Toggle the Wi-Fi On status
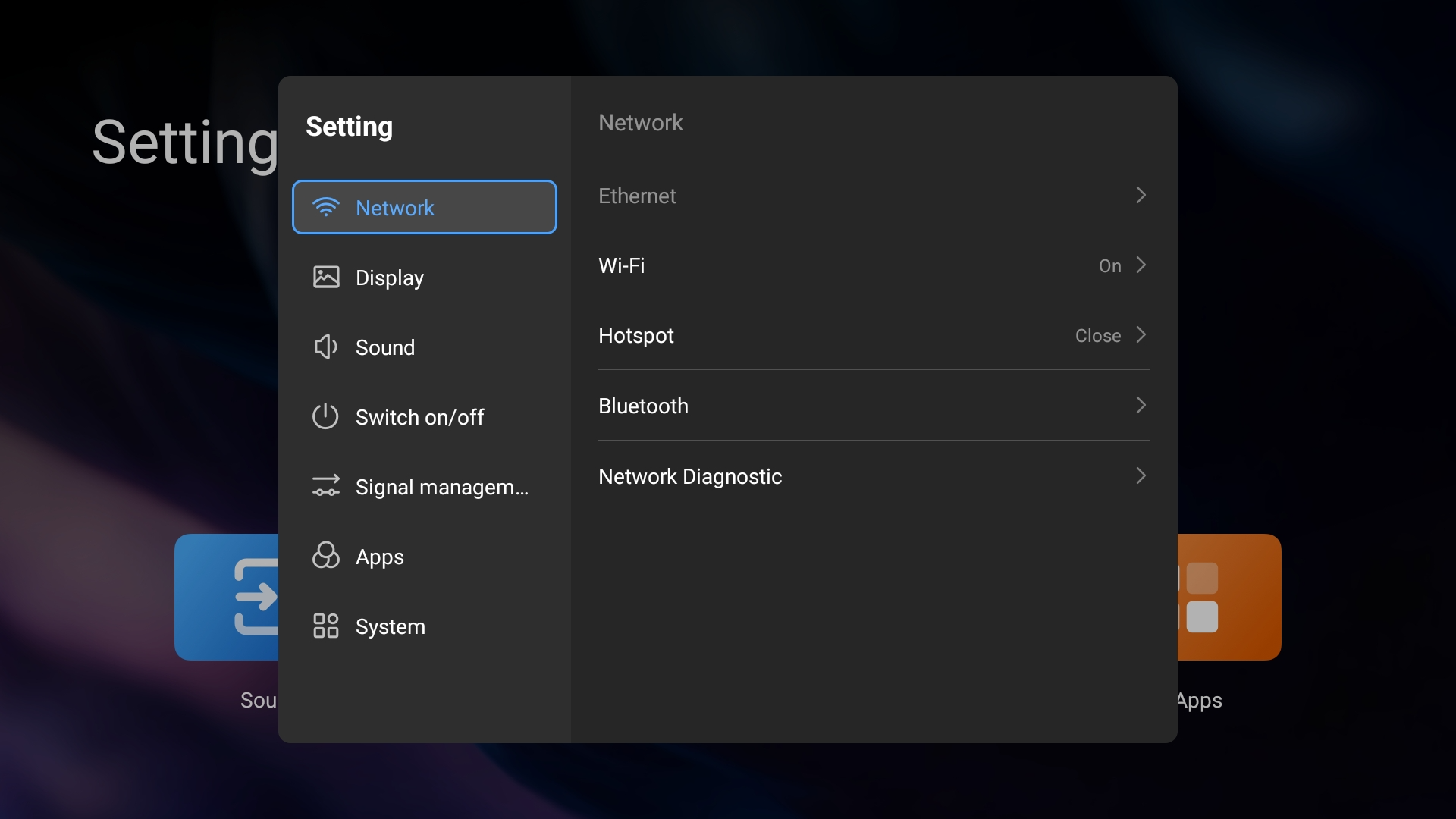Screen dimensions: 1456x819 point(1109,266)
